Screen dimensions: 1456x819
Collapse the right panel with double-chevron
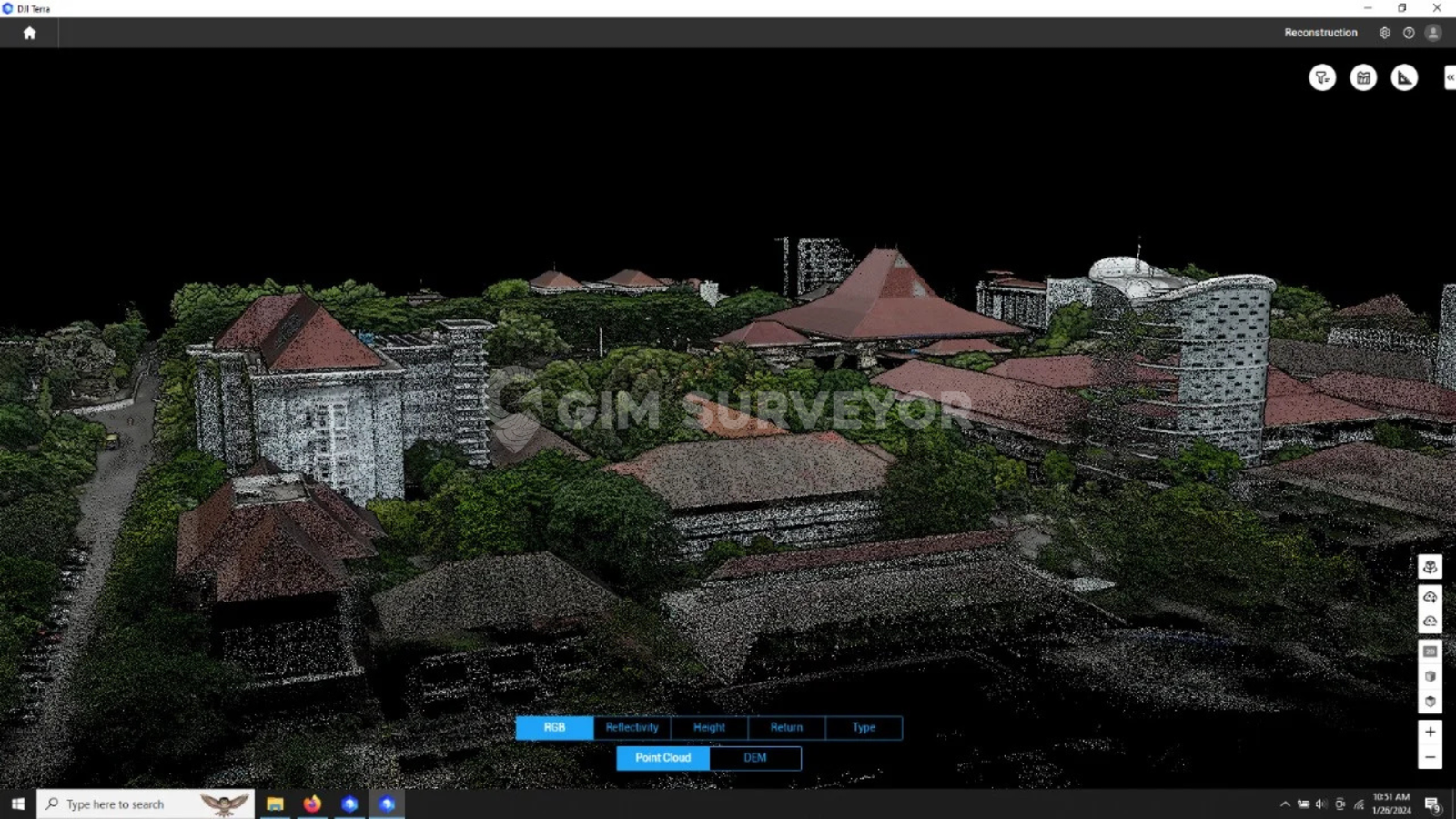(1449, 78)
